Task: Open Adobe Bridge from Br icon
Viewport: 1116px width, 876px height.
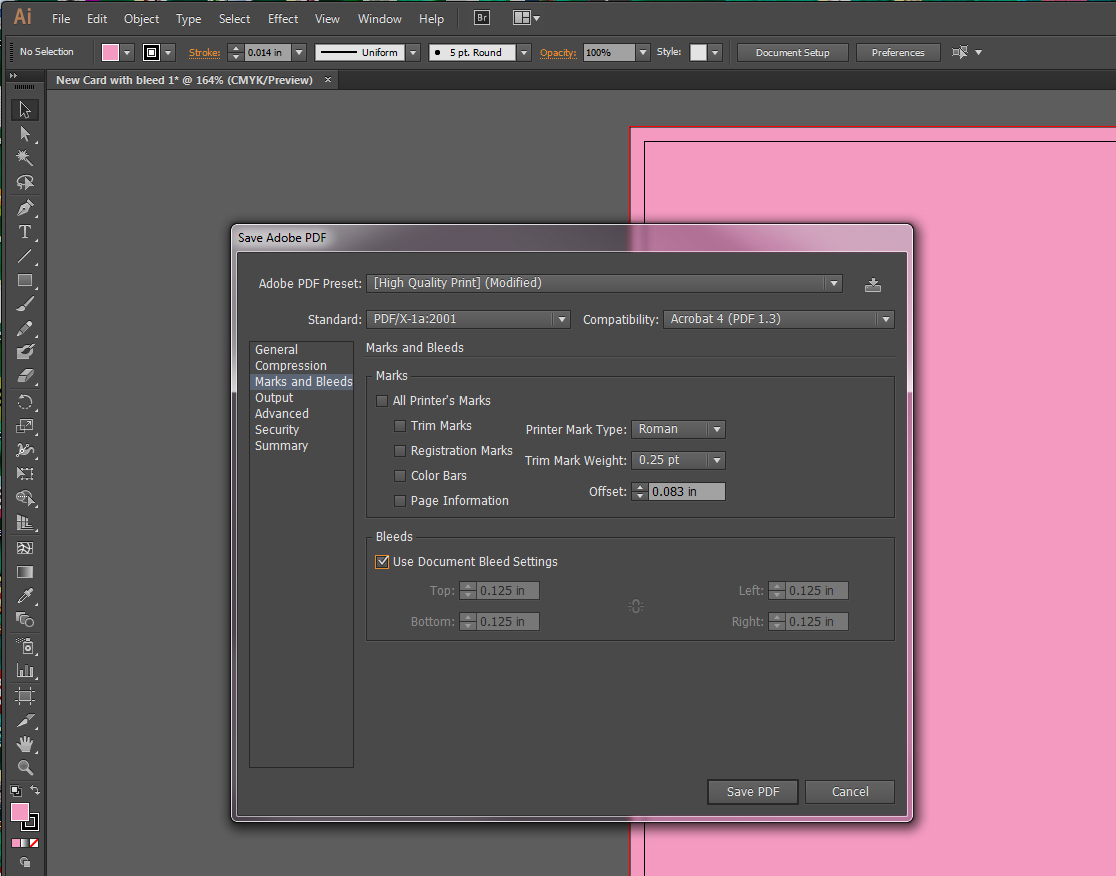Action: click(x=482, y=18)
